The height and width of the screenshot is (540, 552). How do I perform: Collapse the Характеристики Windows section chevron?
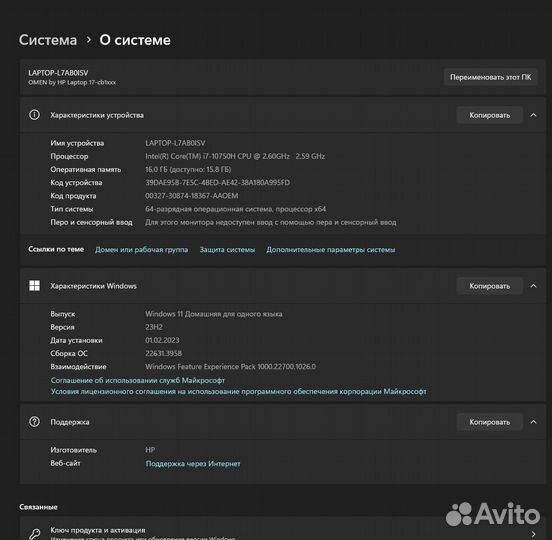click(533, 286)
